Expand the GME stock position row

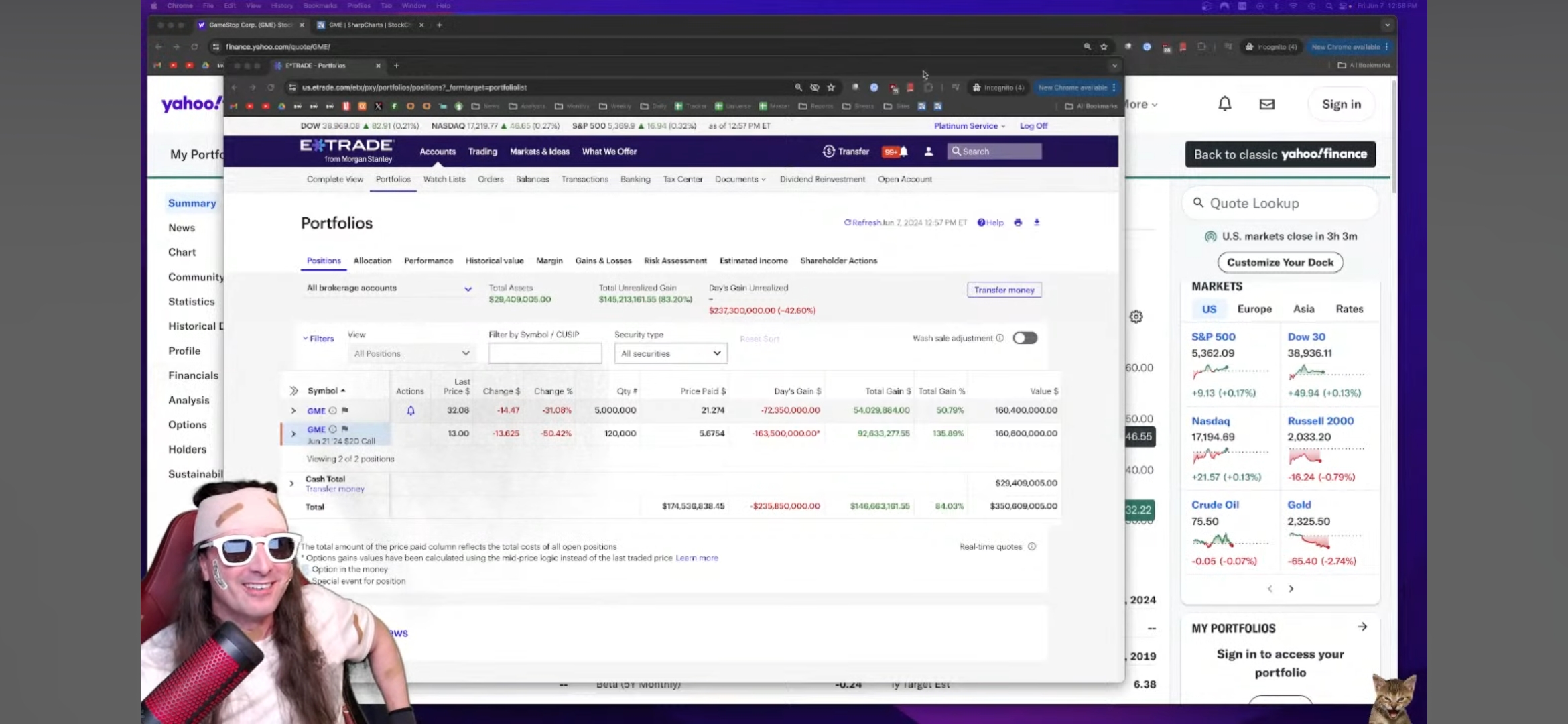tap(293, 410)
